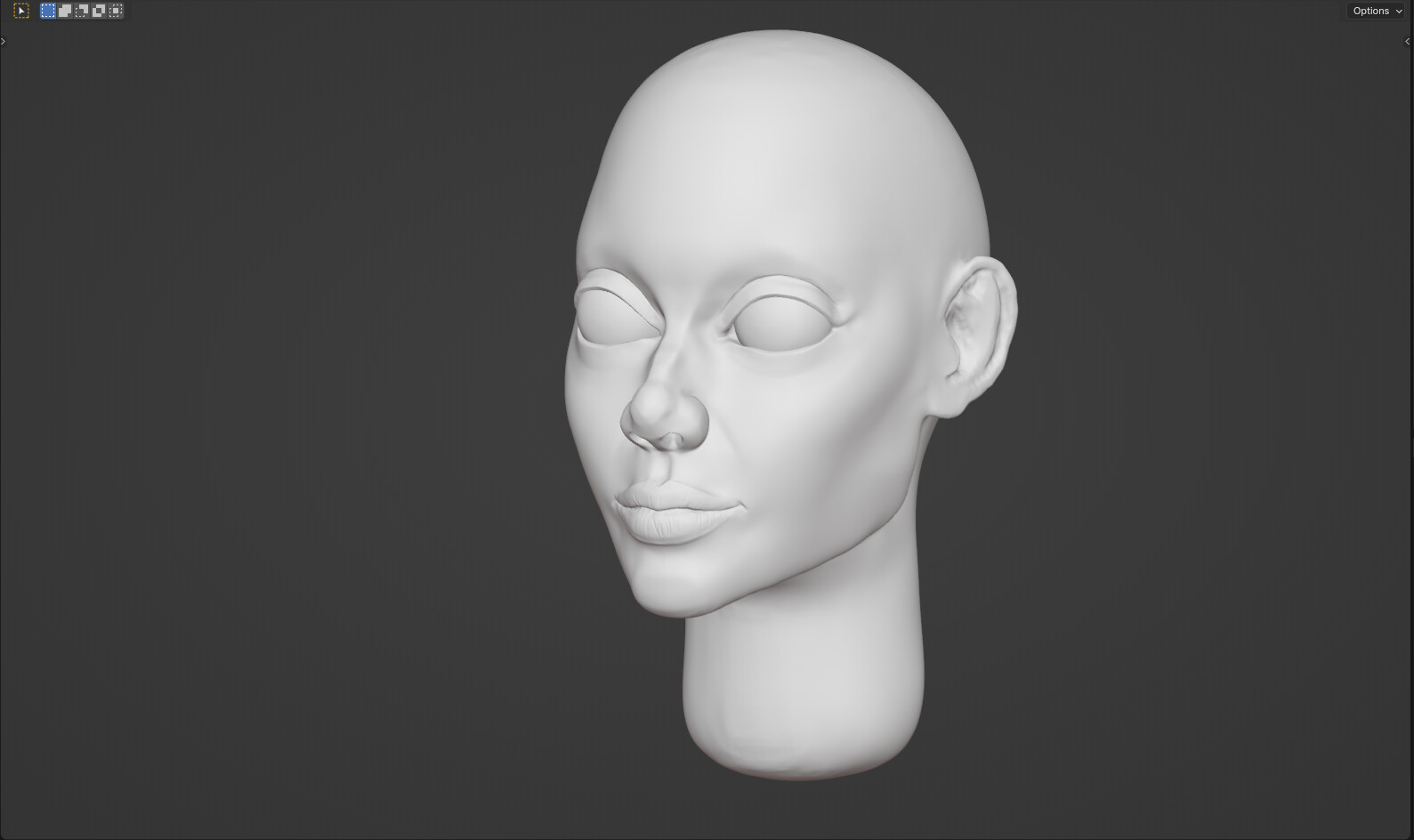Click the middle of the neck
1414x840 pixels.
click(x=801, y=676)
